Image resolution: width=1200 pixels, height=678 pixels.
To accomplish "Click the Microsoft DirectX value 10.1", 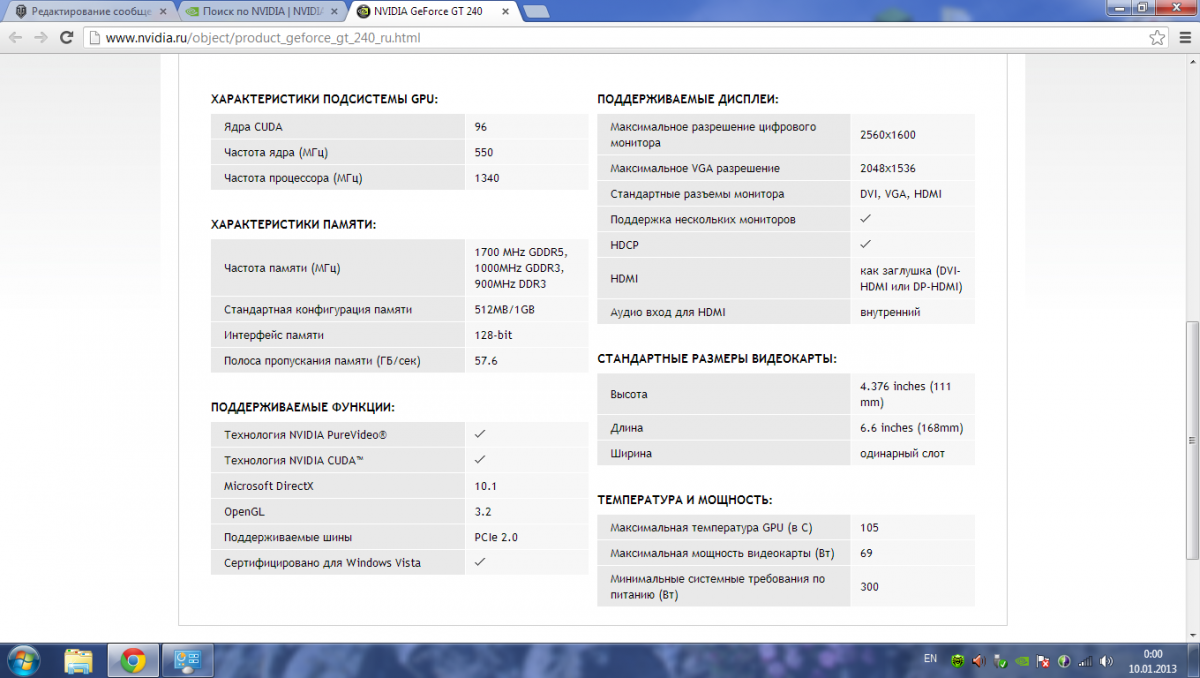I will [485, 486].
